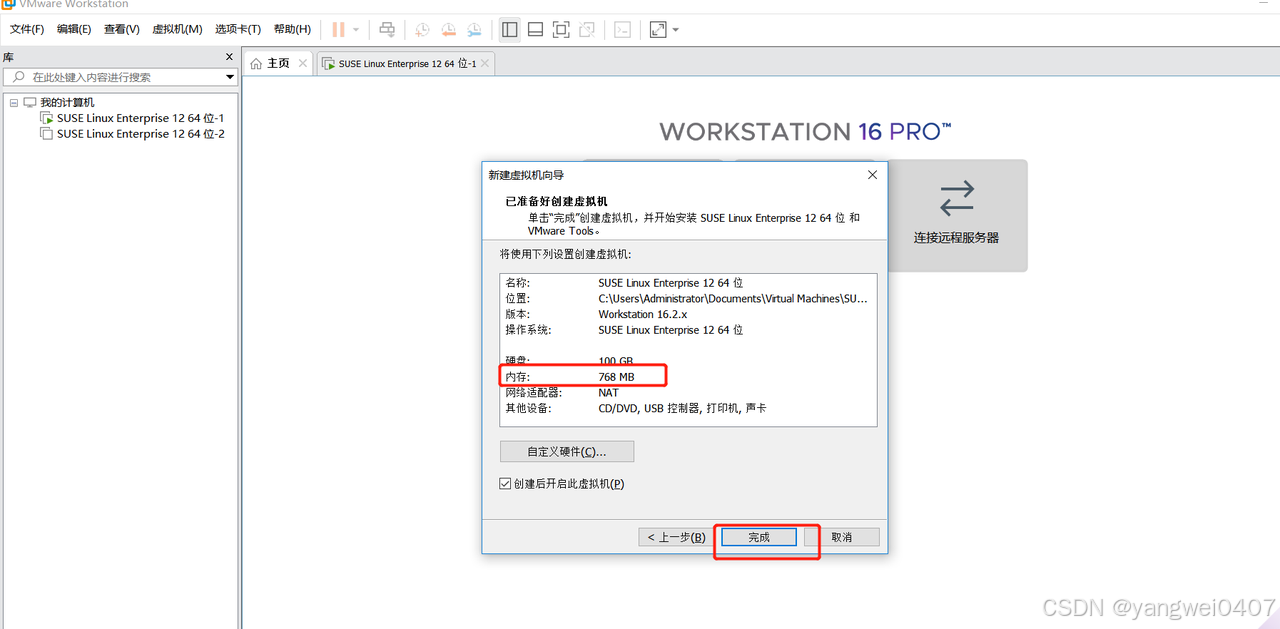Click the Workstation 16.2.x version value
Viewport: 1280px width, 629px height.
[642, 314]
